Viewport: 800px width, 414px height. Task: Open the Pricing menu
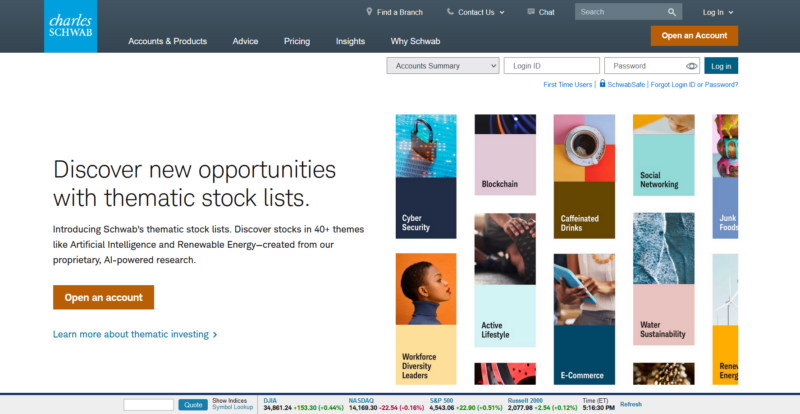click(297, 41)
